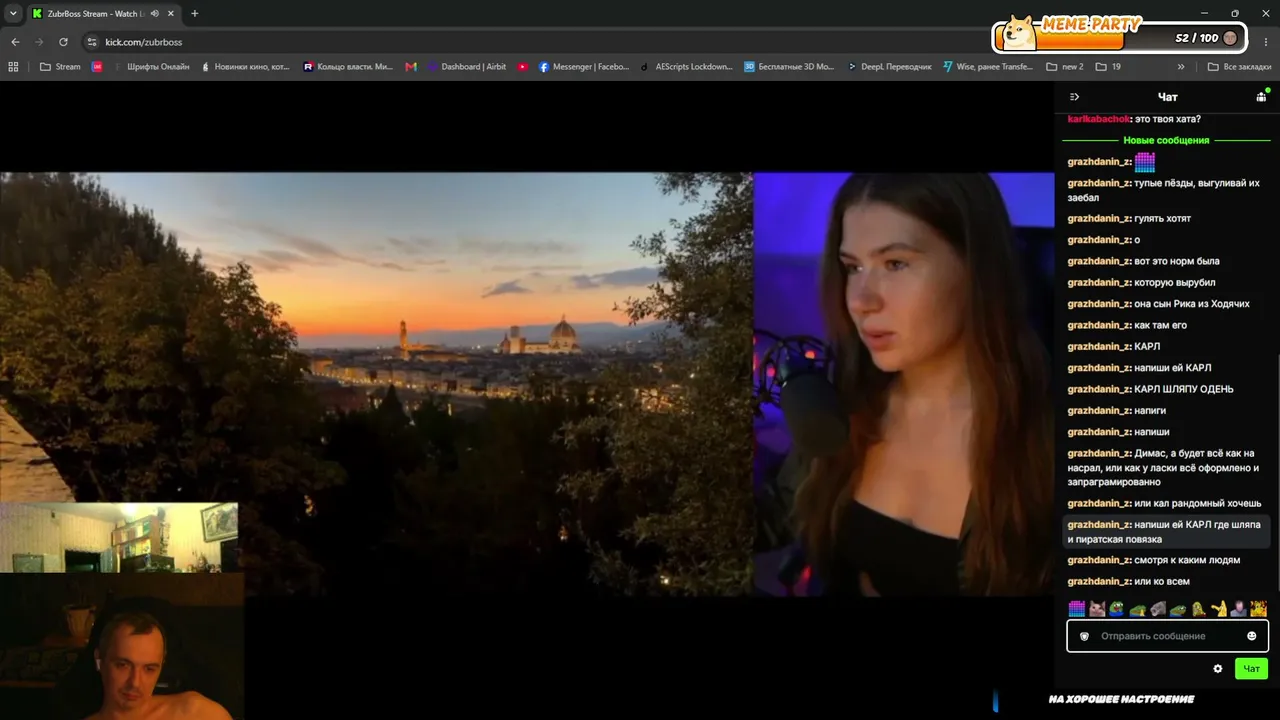The image size is (1280, 720).
Task: Mute the ZubrBoss Stream tab audio
Action: 154,14
